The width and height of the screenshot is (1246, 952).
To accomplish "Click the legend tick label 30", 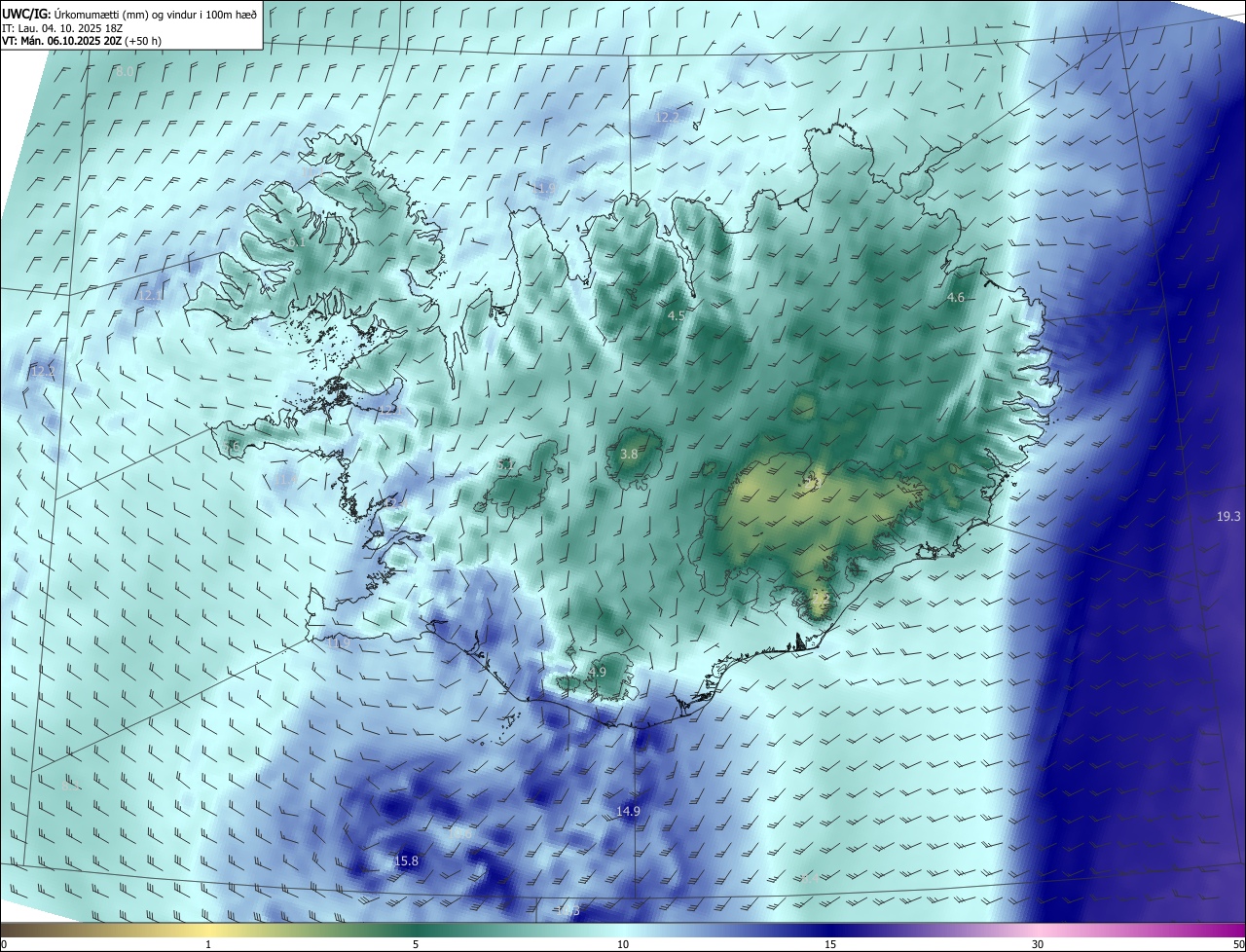I will 1038,944.
